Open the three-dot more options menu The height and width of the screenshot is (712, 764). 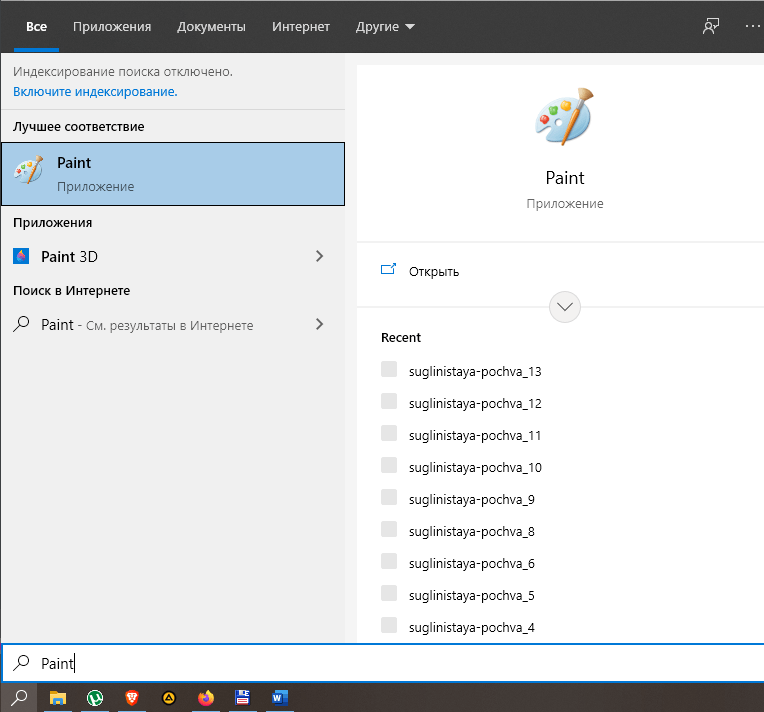click(753, 26)
